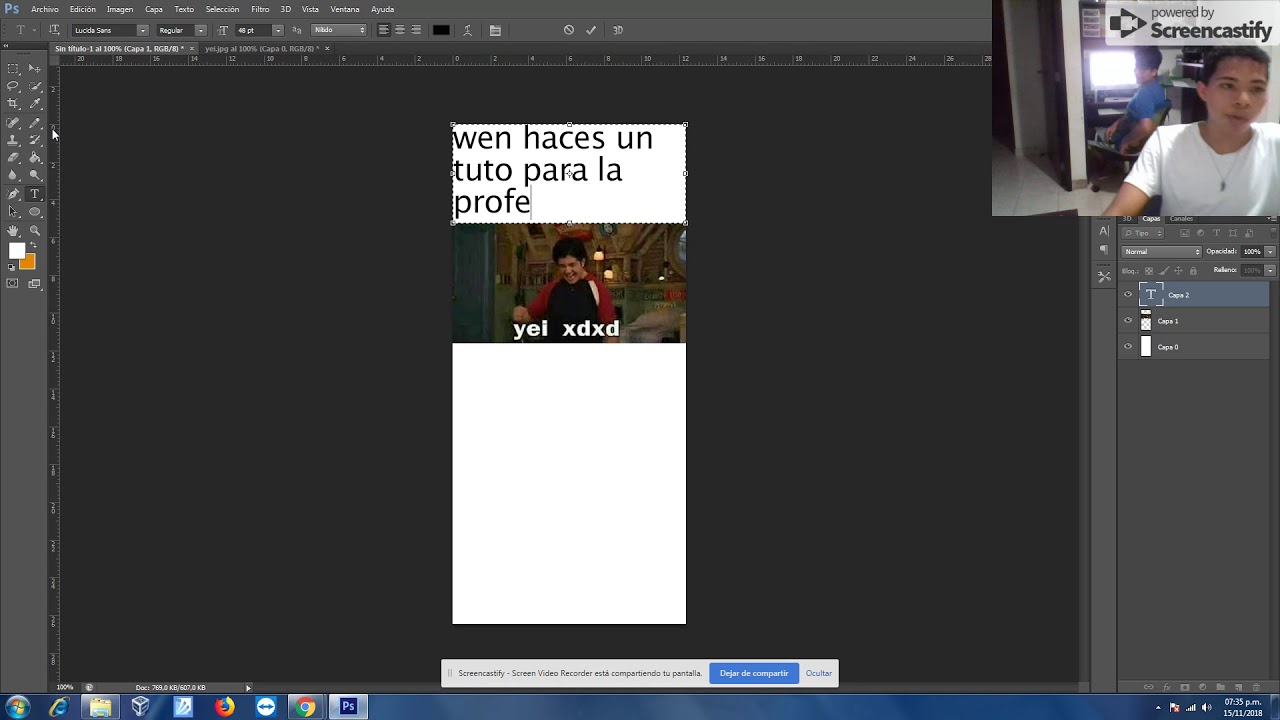
Task: Click the Ocultar link
Action: 819,673
